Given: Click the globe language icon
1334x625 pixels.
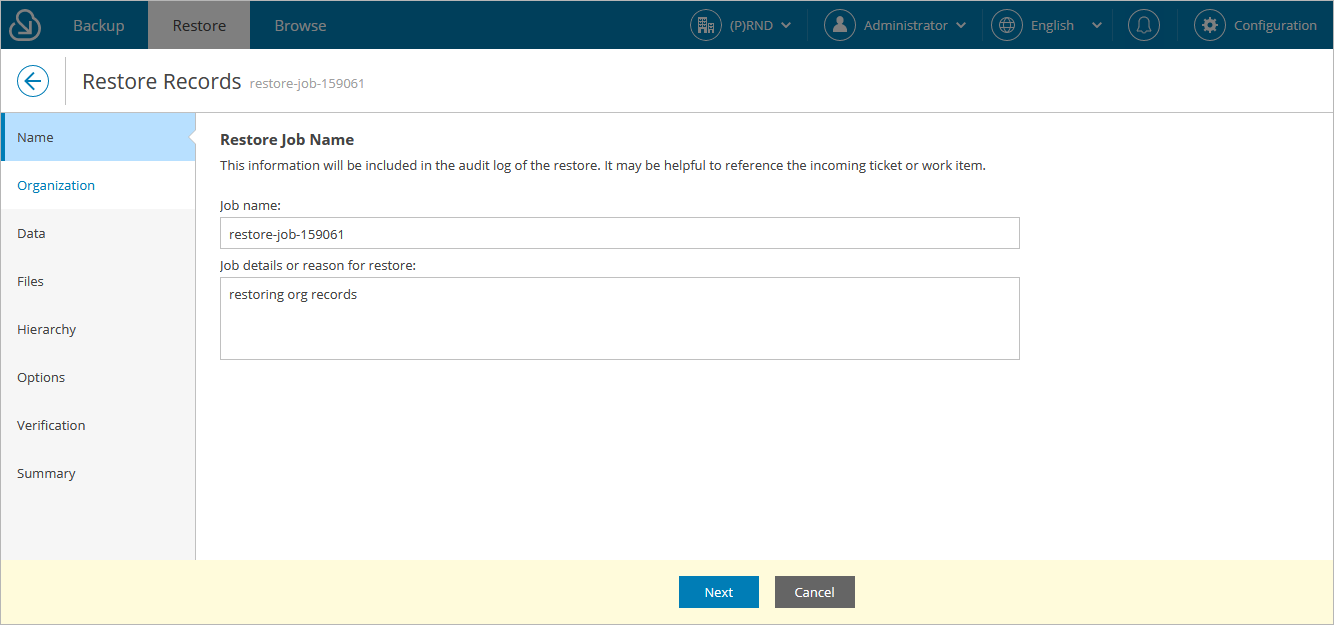Looking at the screenshot, I should tap(1007, 25).
